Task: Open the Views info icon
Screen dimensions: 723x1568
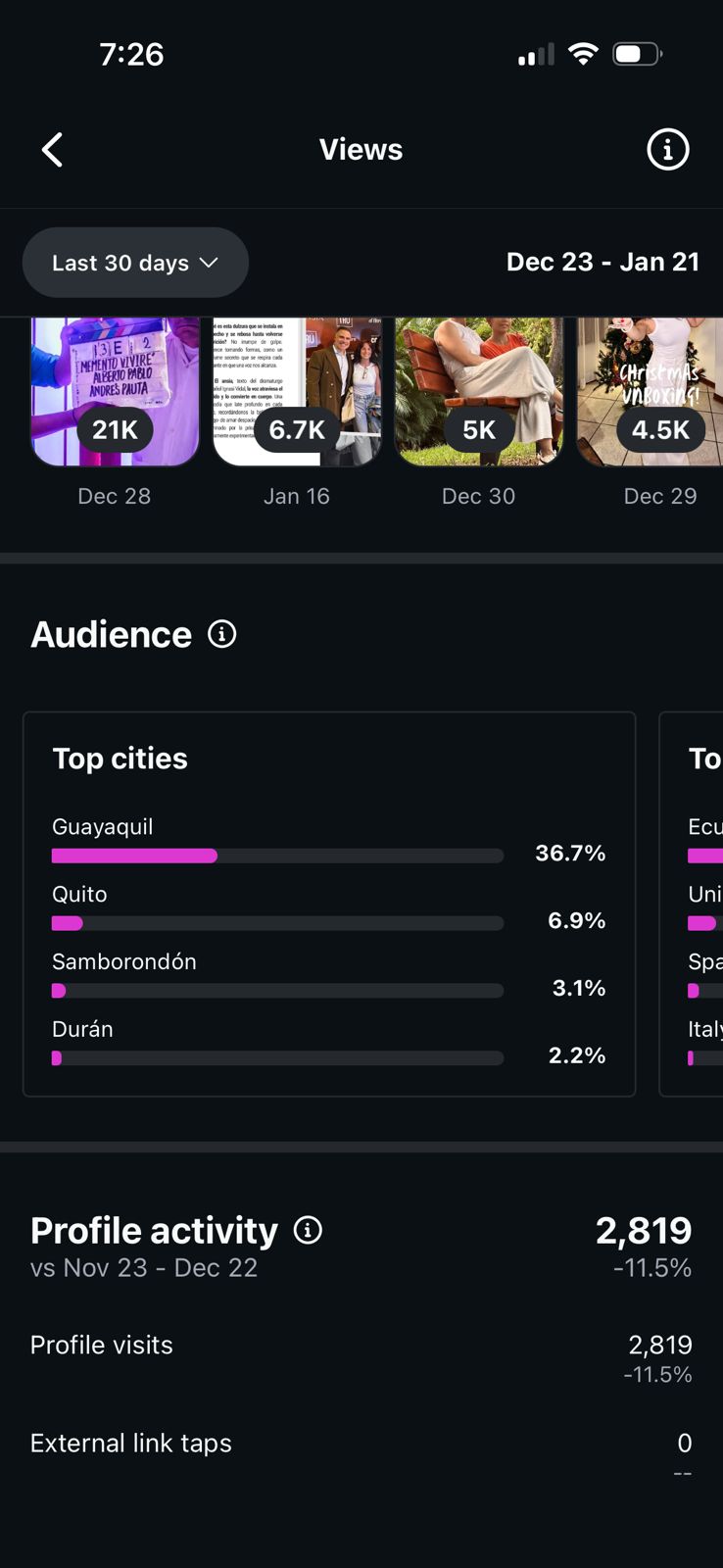Action: coord(668,150)
